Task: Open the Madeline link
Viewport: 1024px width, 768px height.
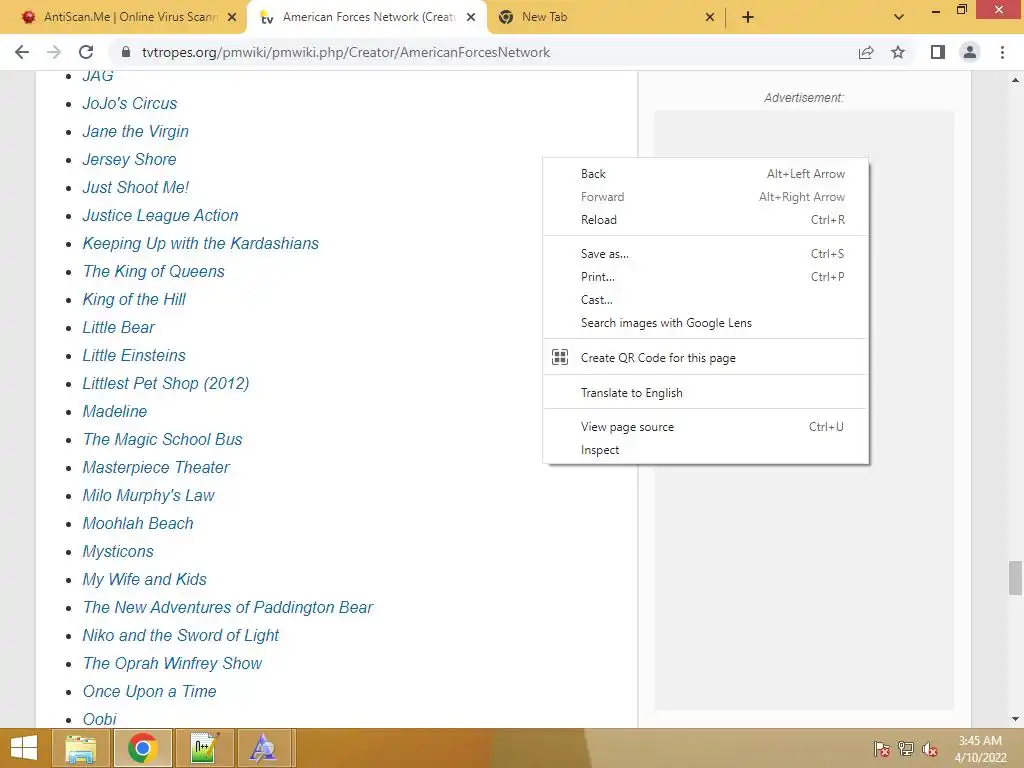Action: (x=114, y=411)
